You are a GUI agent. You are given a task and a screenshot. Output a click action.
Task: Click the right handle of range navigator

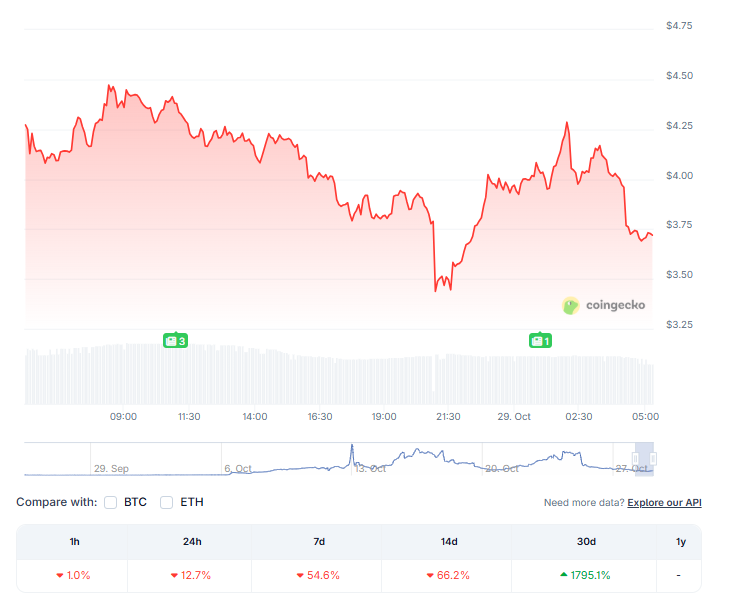tap(653, 458)
